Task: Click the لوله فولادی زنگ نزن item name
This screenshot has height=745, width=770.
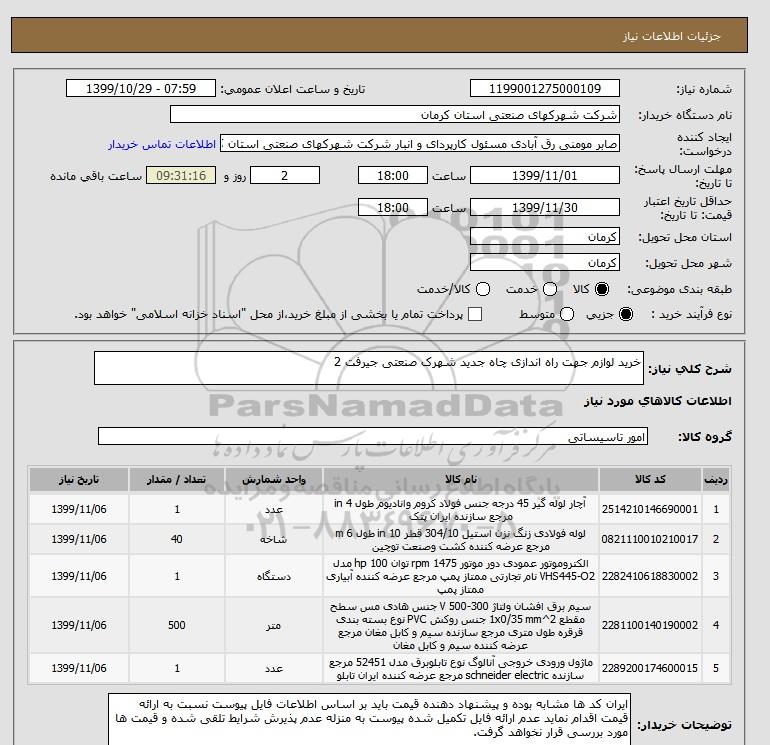Action: point(461,539)
